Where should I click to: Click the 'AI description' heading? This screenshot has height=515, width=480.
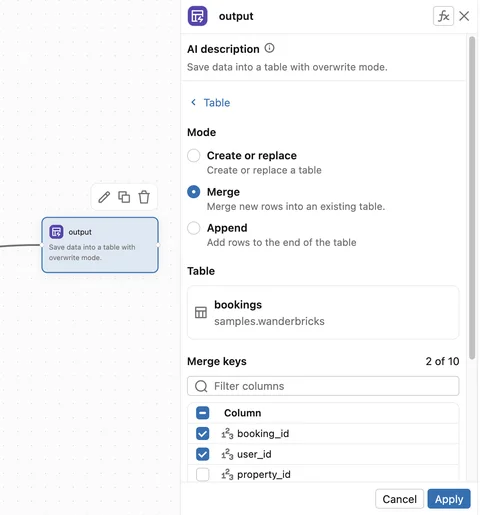223,49
